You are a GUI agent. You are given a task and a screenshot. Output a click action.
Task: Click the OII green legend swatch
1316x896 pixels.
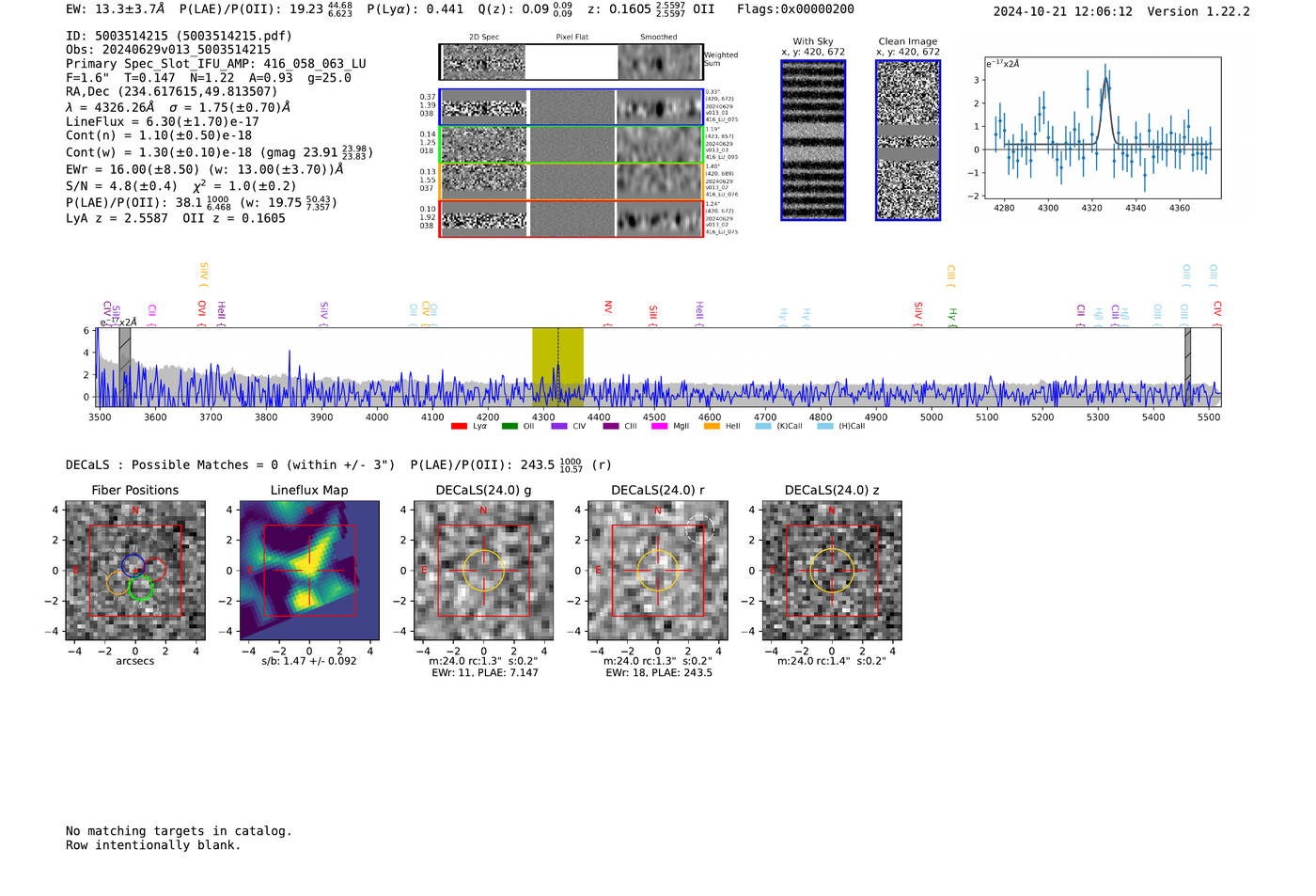[x=509, y=427]
